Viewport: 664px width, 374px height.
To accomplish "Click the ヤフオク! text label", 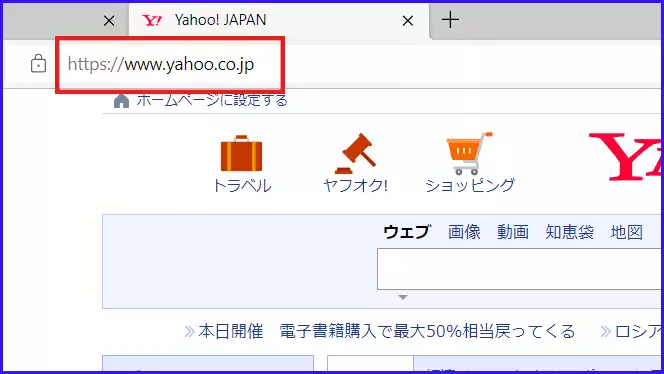I will [x=355, y=186].
